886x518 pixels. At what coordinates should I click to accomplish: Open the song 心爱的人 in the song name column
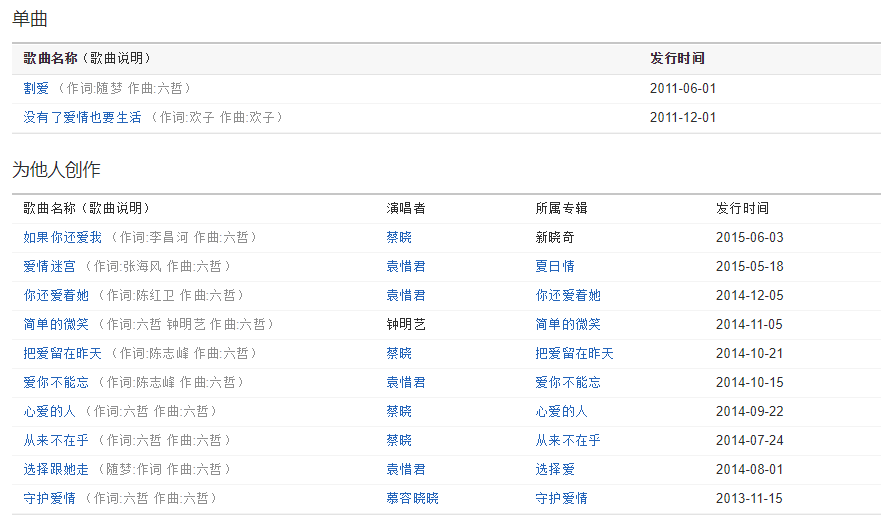49,411
